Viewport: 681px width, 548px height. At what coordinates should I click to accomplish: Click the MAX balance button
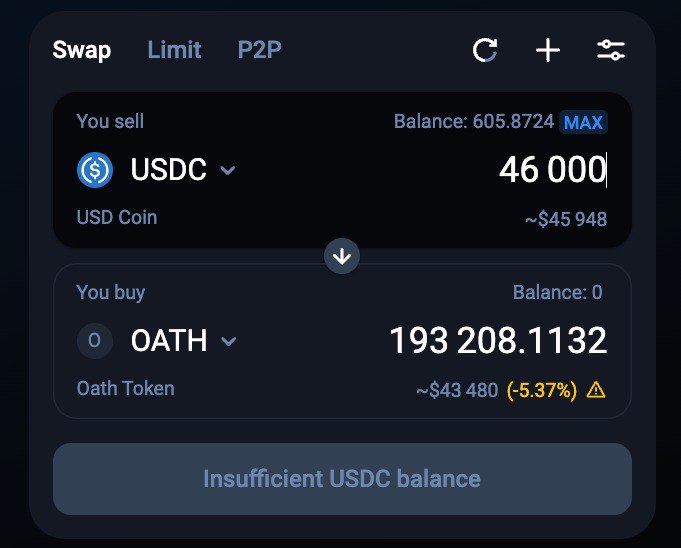coord(583,122)
